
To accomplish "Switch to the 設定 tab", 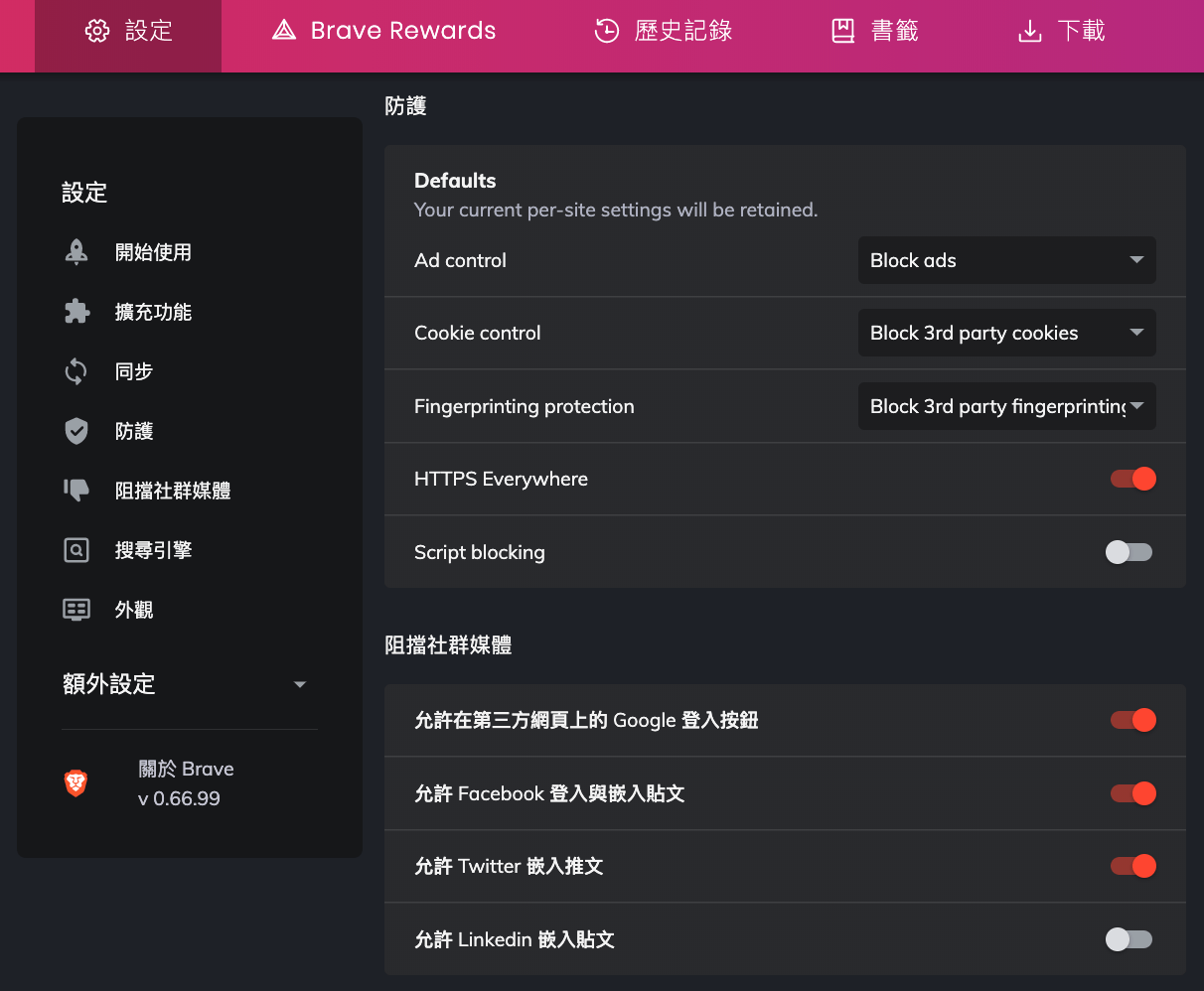I will [128, 36].
